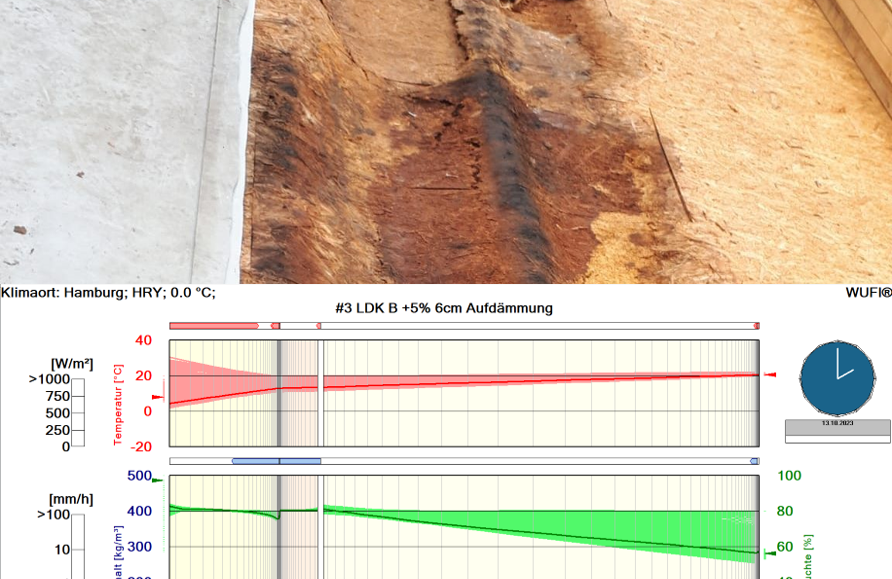Screen dimensions: 892x579
Task: Click the green right marker near 60
Action: [x=770, y=553]
